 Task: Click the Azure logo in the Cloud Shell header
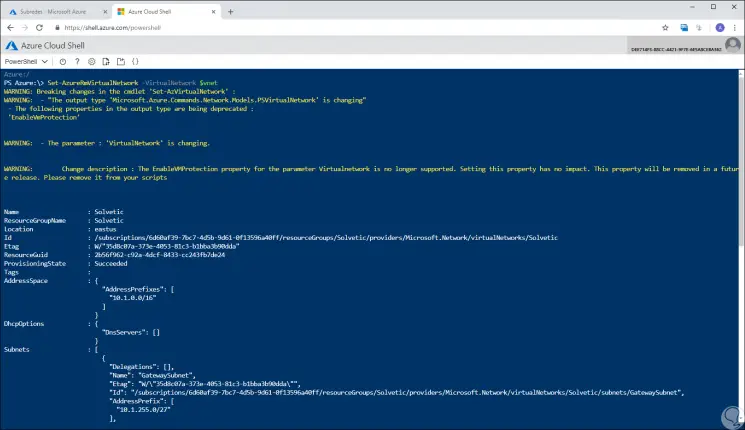12,45
